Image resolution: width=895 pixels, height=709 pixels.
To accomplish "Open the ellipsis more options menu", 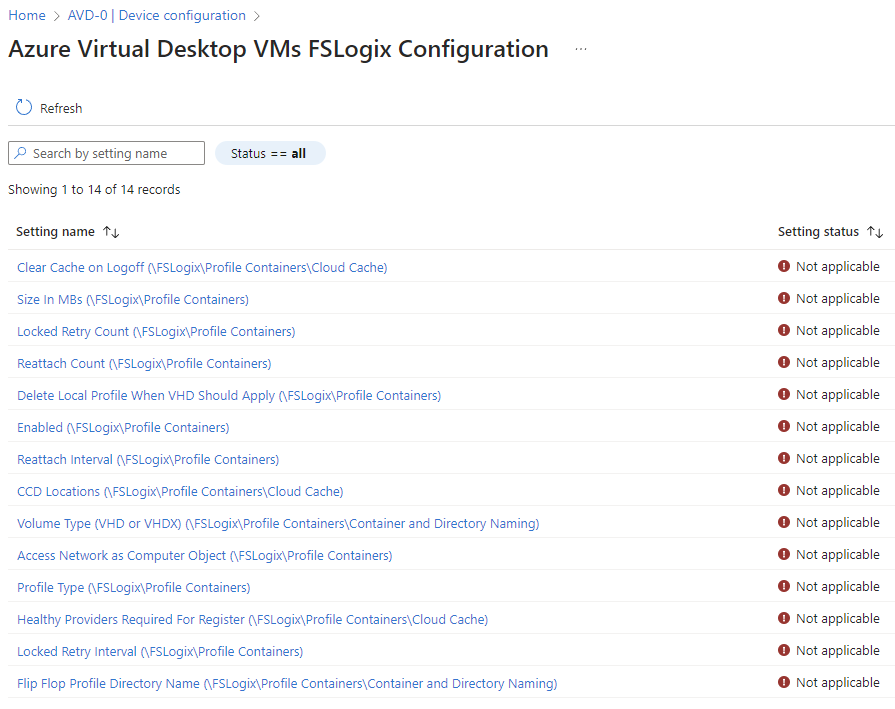I will click(x=581, y=49).
